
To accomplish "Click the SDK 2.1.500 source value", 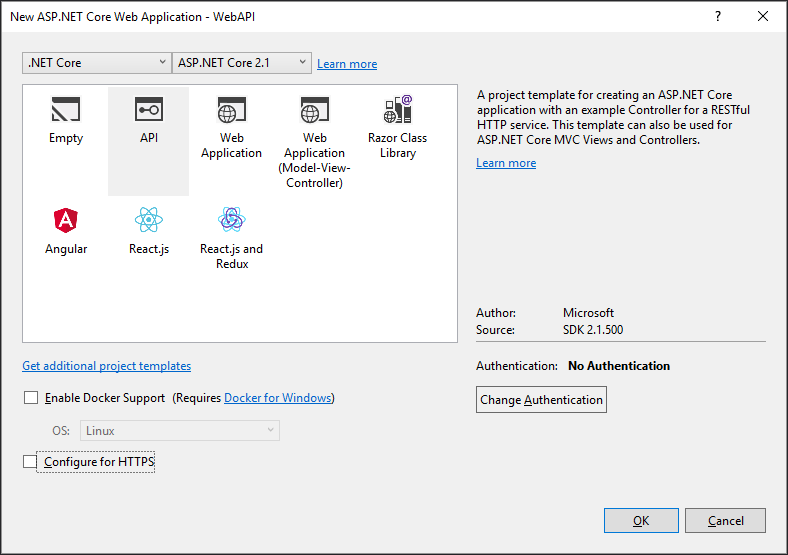I will coord(593,330).
